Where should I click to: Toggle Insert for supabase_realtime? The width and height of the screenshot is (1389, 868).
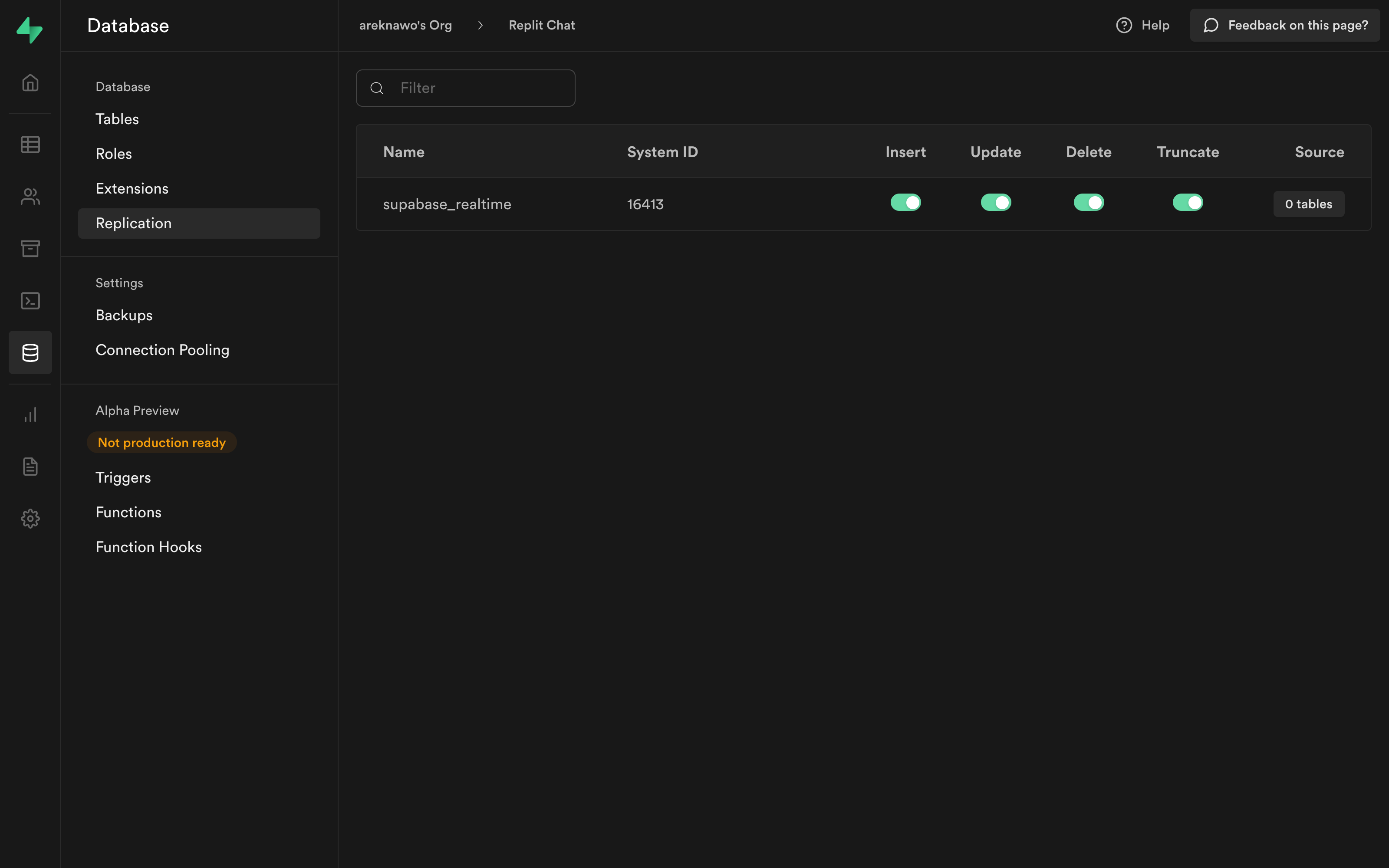point(905,203)
